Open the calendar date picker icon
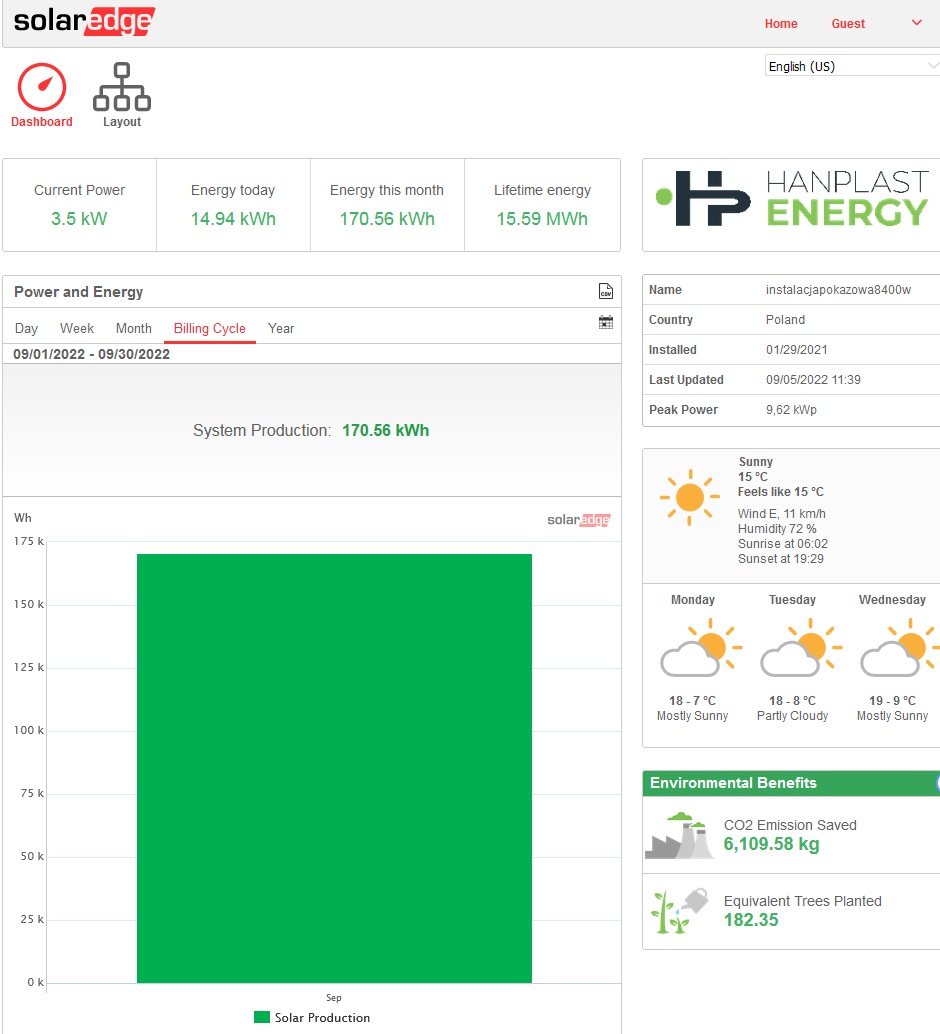The image size is (940, 1034). coord(605,322)
